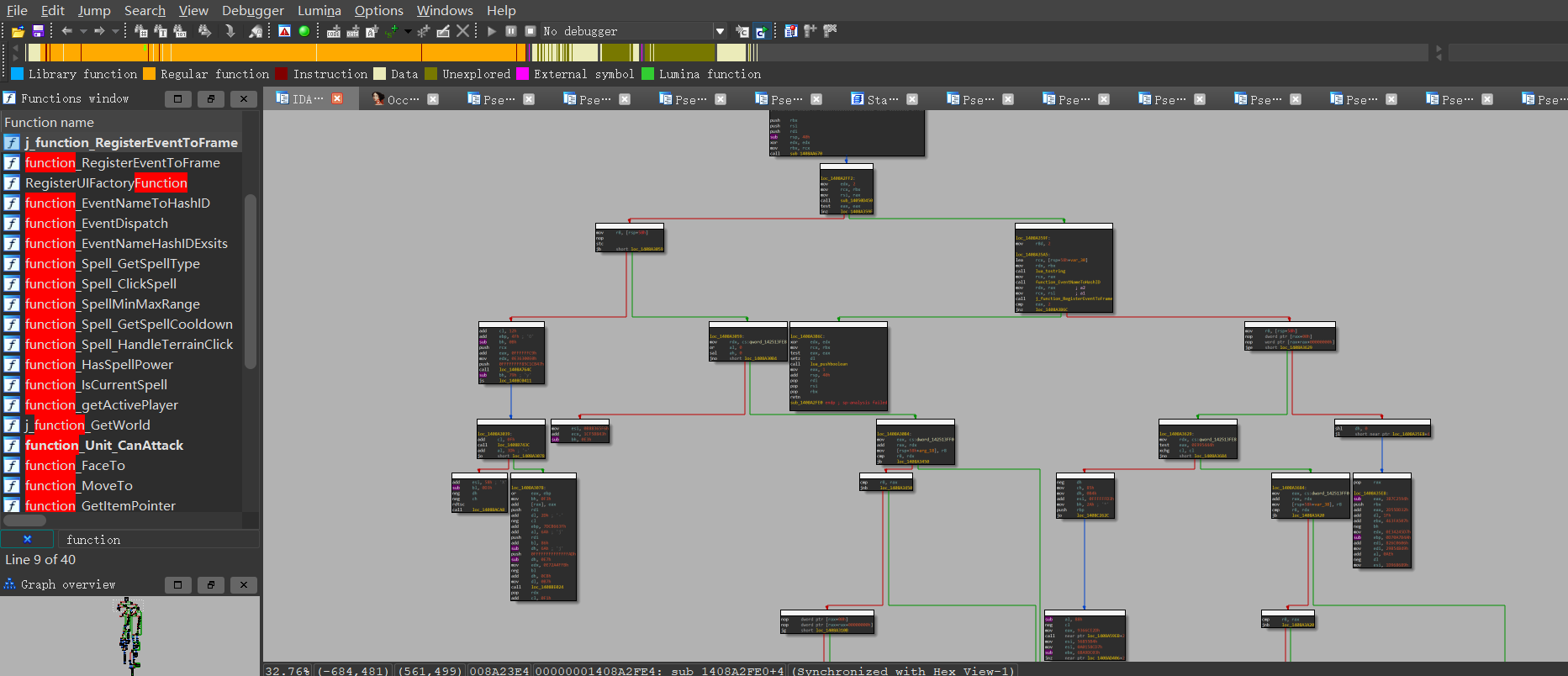Click the Function name column header
Image resolution: width=1568 pixels, height=676 pixels.
(123, 122)
